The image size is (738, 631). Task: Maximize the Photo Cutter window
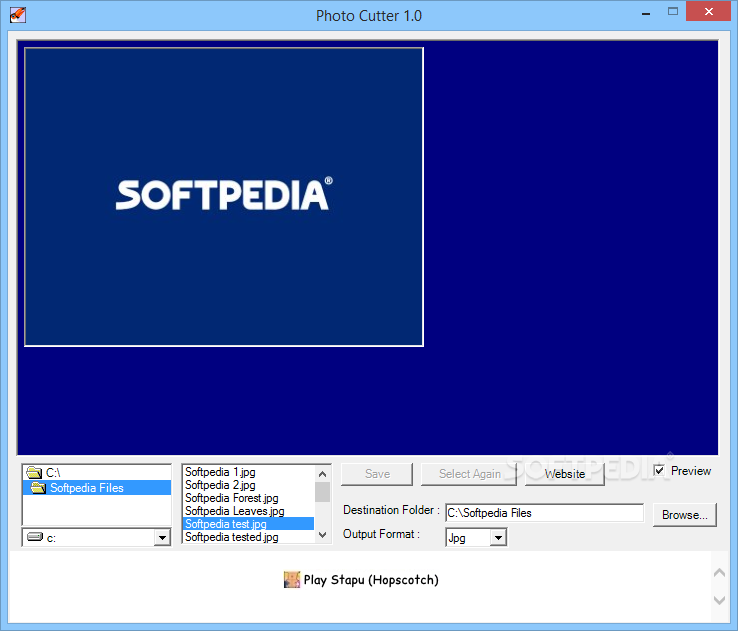[x=673, y=12]
